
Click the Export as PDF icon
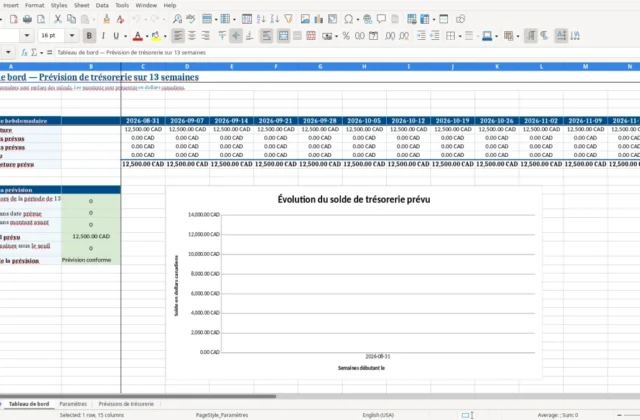13,19
